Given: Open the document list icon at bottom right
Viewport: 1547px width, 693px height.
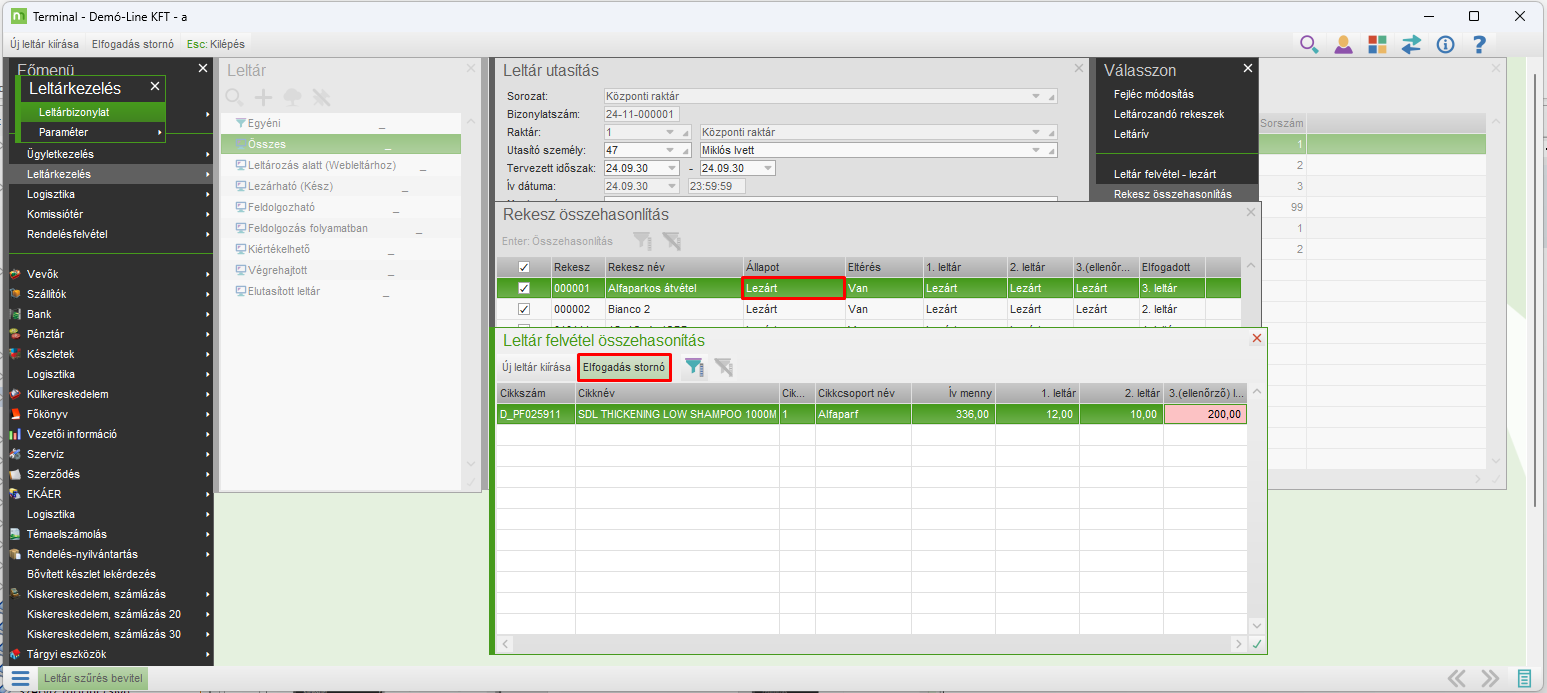Looking at the screenshot, I should 1525,678.
